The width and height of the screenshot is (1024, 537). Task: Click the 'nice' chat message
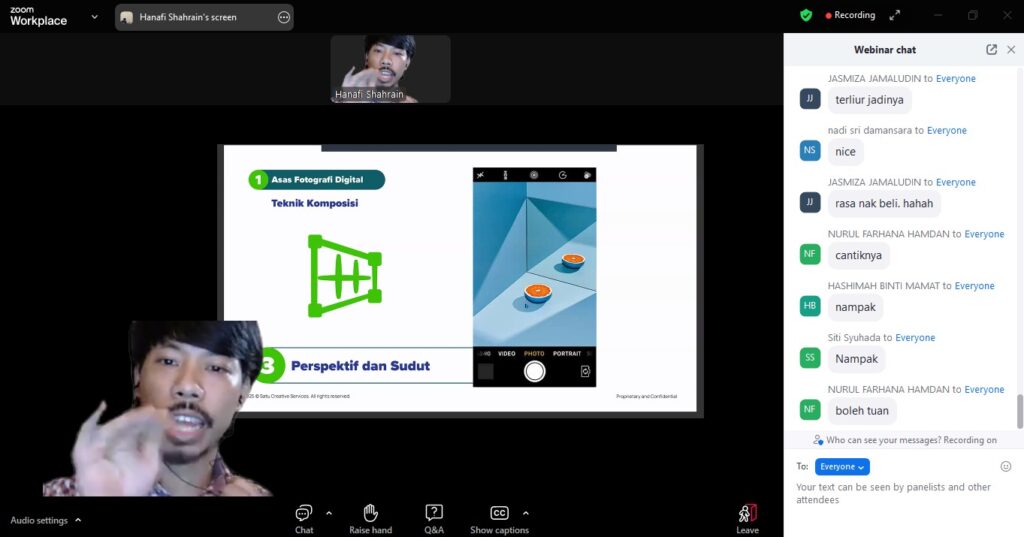(845, 152)
